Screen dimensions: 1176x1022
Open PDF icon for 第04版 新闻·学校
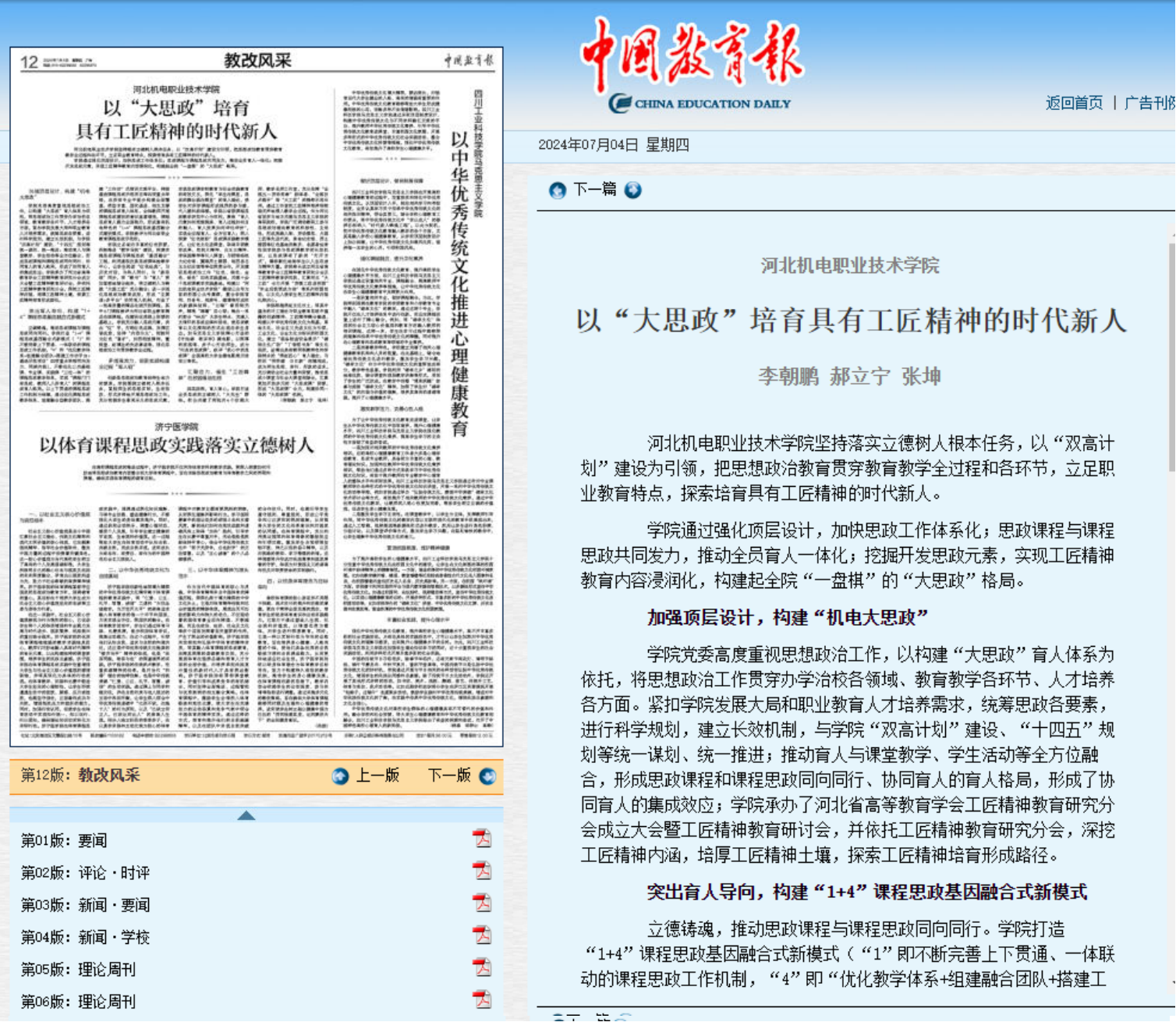[482, 935]
